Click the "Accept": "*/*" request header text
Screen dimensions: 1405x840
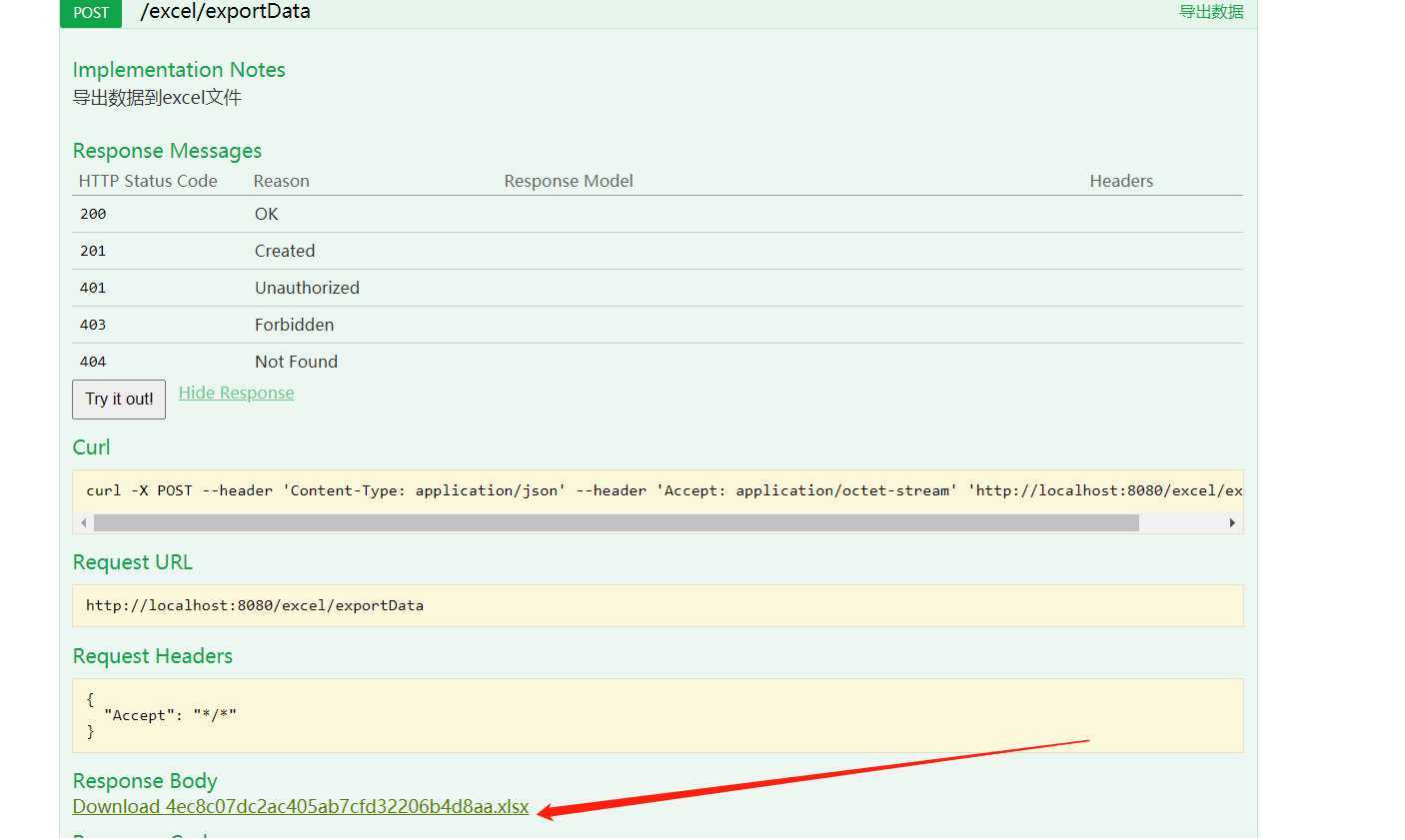coord(170,715)
